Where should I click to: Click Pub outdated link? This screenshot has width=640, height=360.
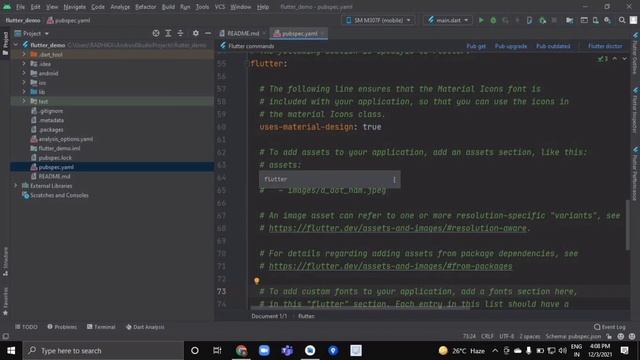[553, 46]
